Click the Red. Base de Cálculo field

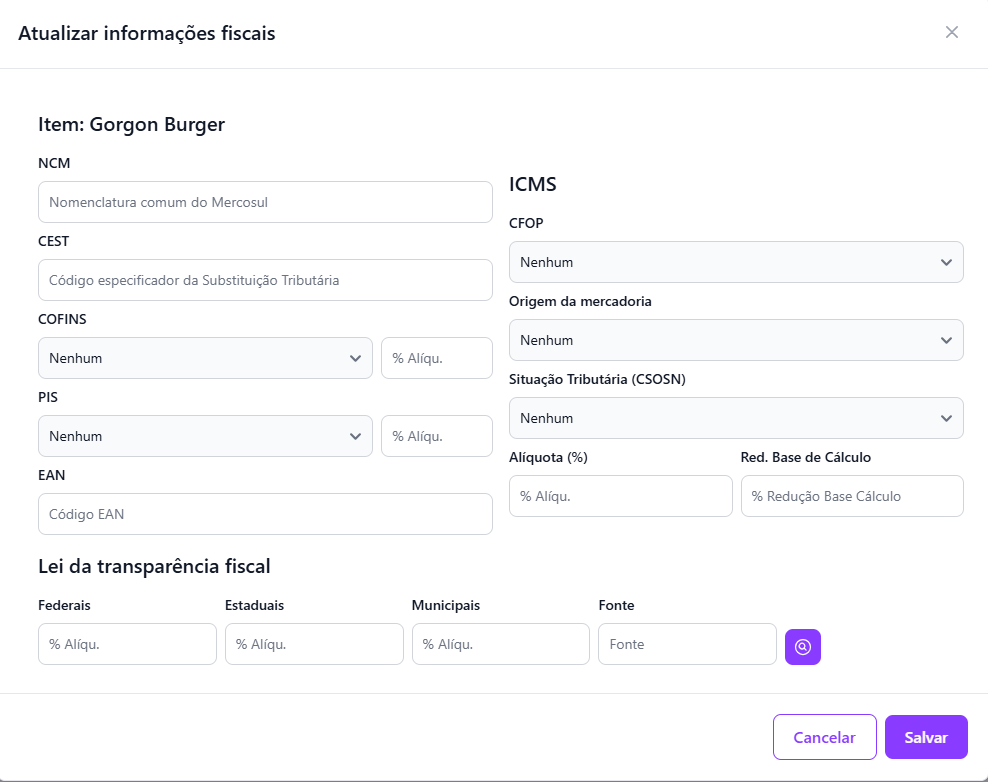point(852,496)
